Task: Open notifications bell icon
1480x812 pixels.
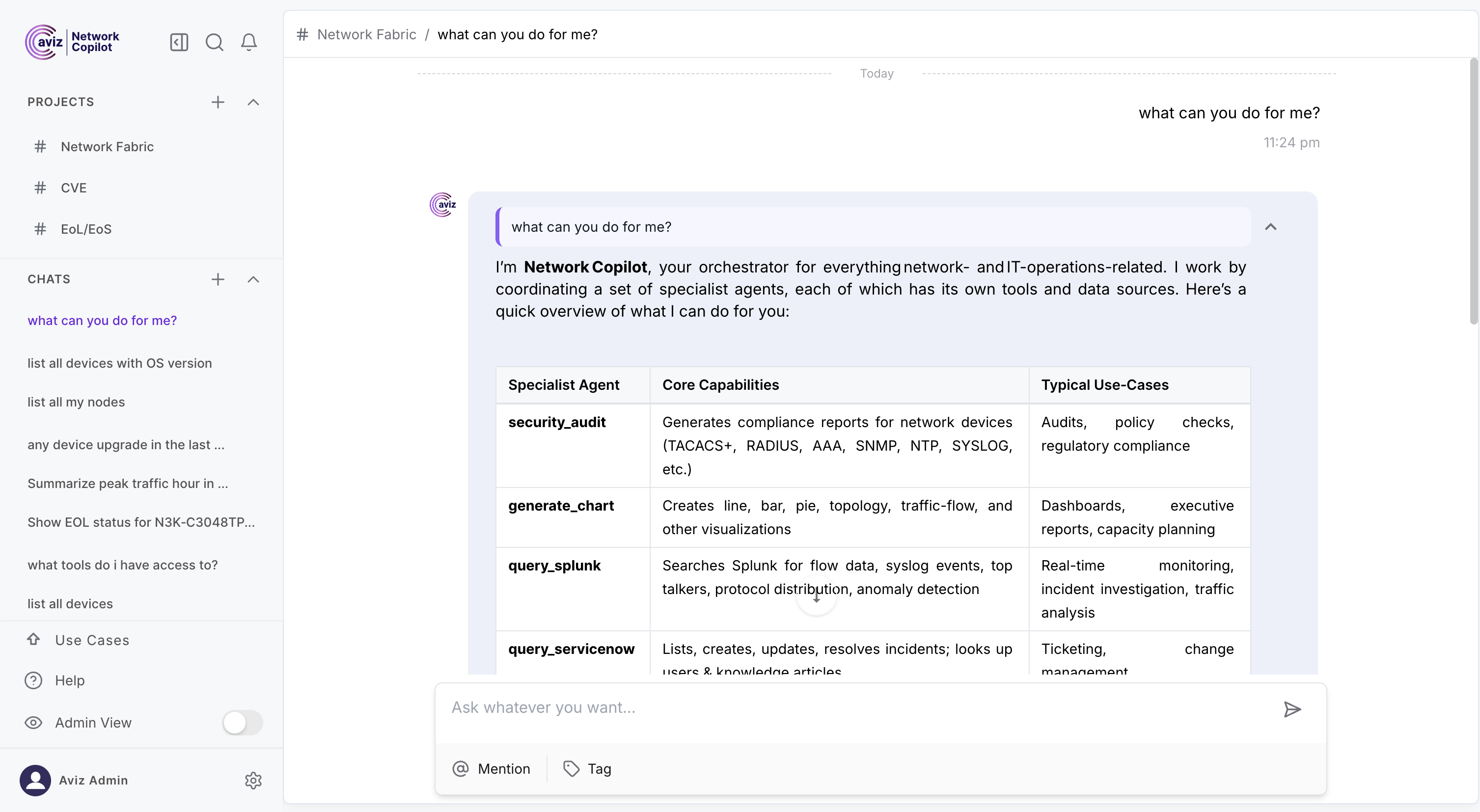Action: (x=249, y=42)
